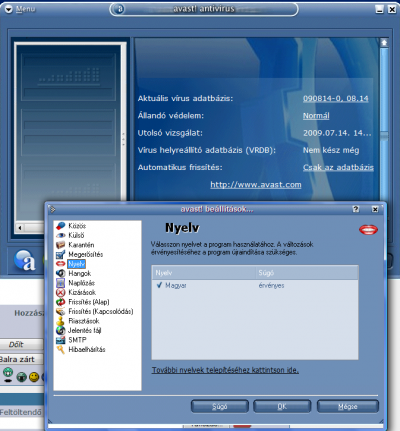
Task: Click the scroll up arrow in avast main panel
Action: point(384,43)
